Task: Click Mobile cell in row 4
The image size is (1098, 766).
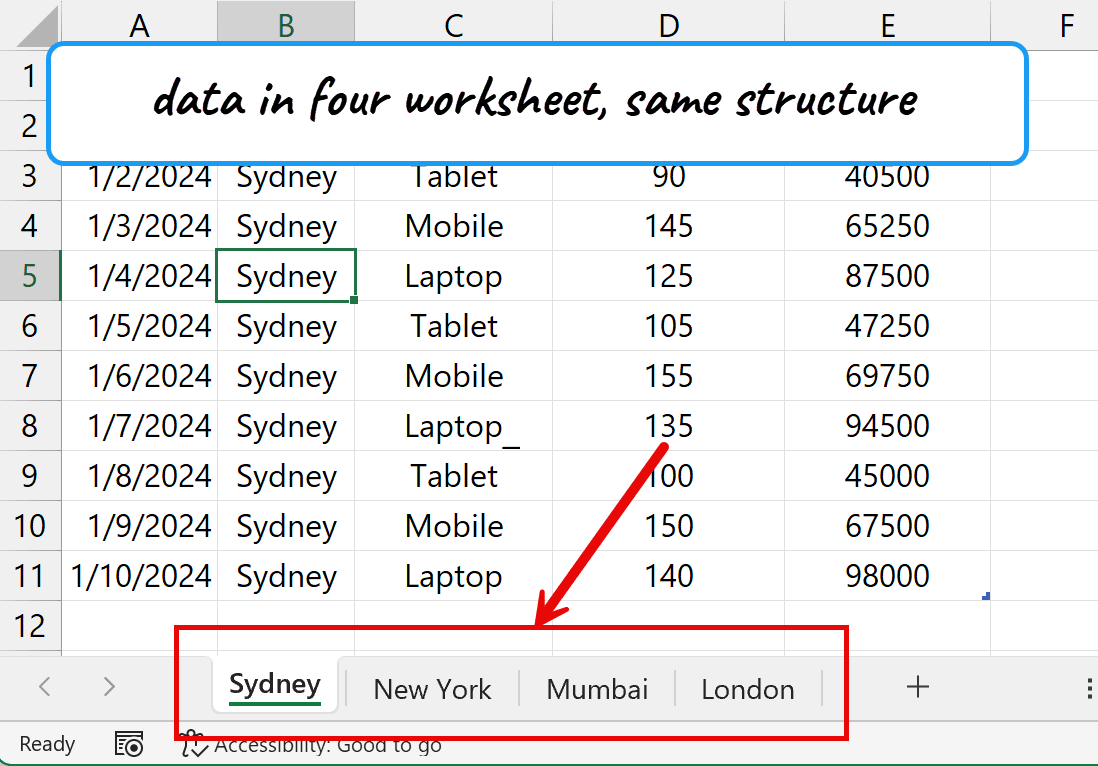Action: pyautogui.click(x=454, y=226)
